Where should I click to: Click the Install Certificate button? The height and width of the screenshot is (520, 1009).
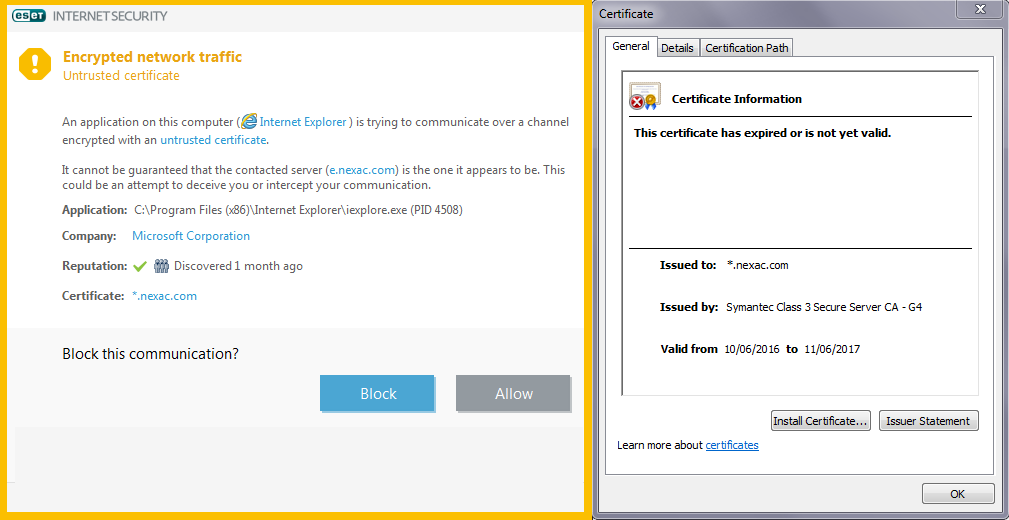pyautogui.click(x=820, y=421)
